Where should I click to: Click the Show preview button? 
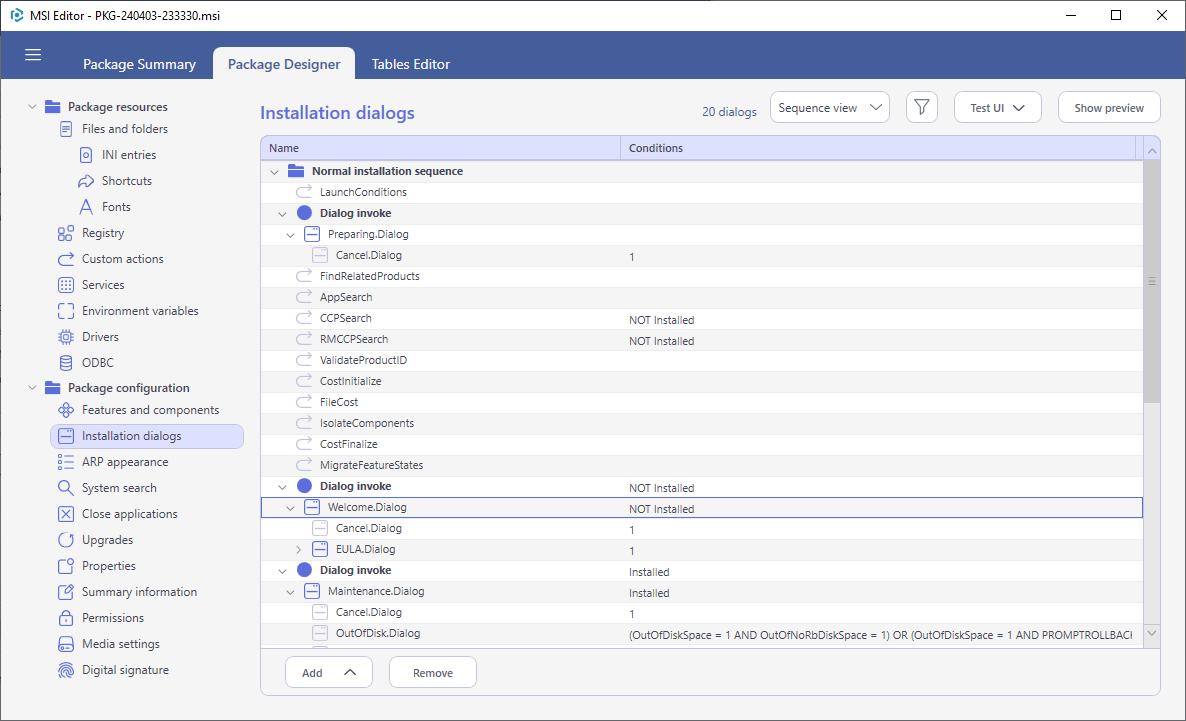click(1109, 107)
